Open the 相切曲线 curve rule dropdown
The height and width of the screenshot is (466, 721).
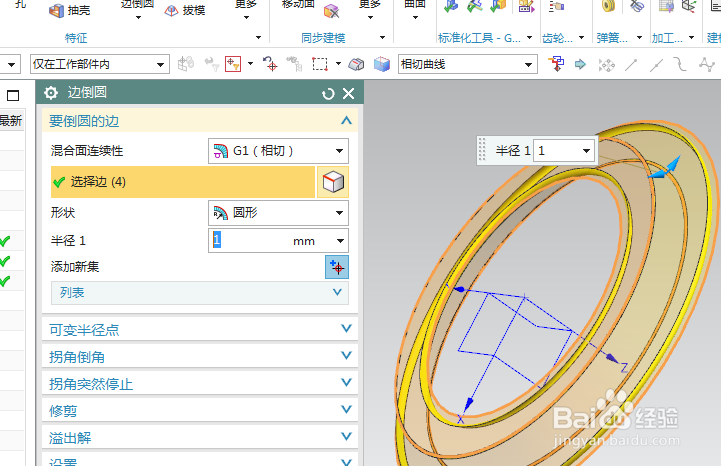[528, 65]
